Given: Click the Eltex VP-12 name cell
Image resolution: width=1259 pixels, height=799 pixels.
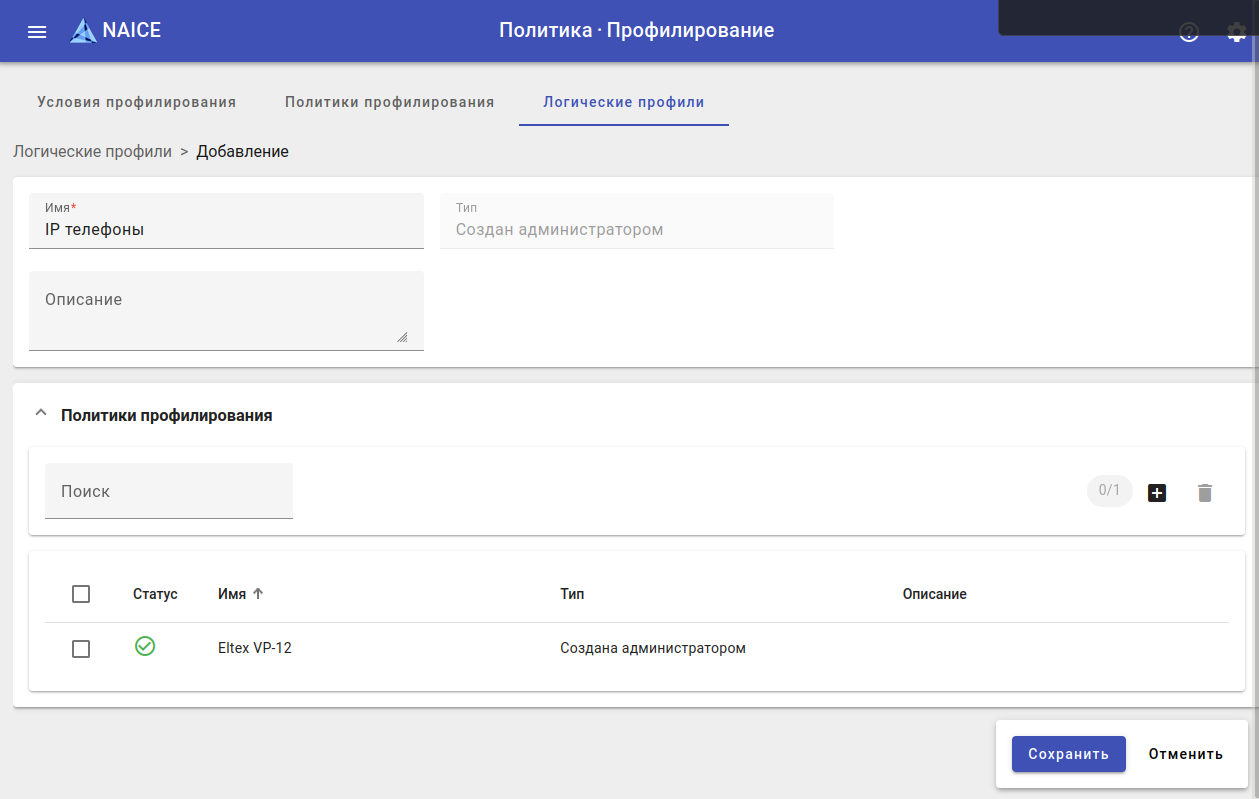Looking at the screenshot, I should click(x=255, y=648).
